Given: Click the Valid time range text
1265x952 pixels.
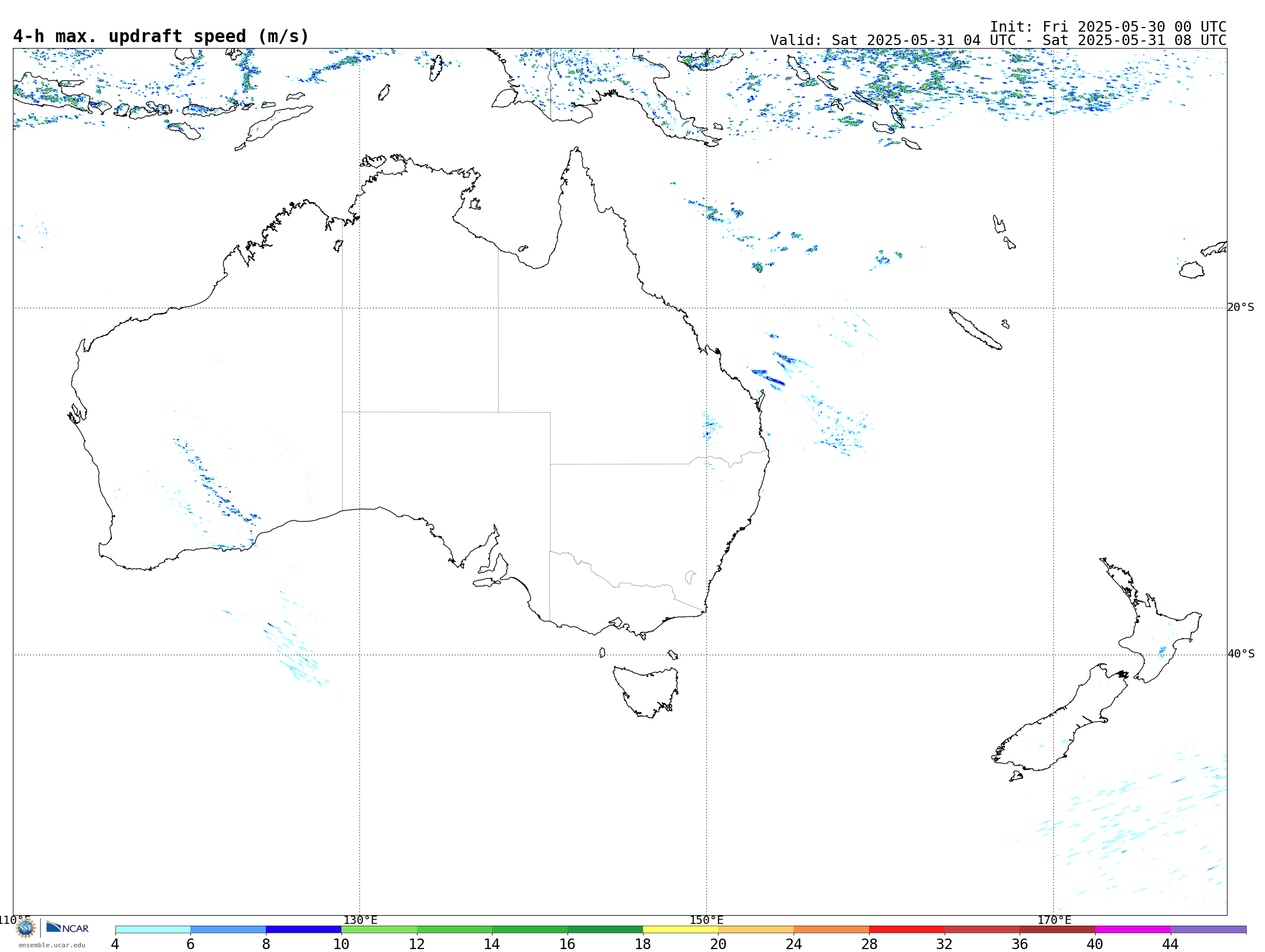Looking at the screenshot, I should pyautogui.click(x=999, y=40).
